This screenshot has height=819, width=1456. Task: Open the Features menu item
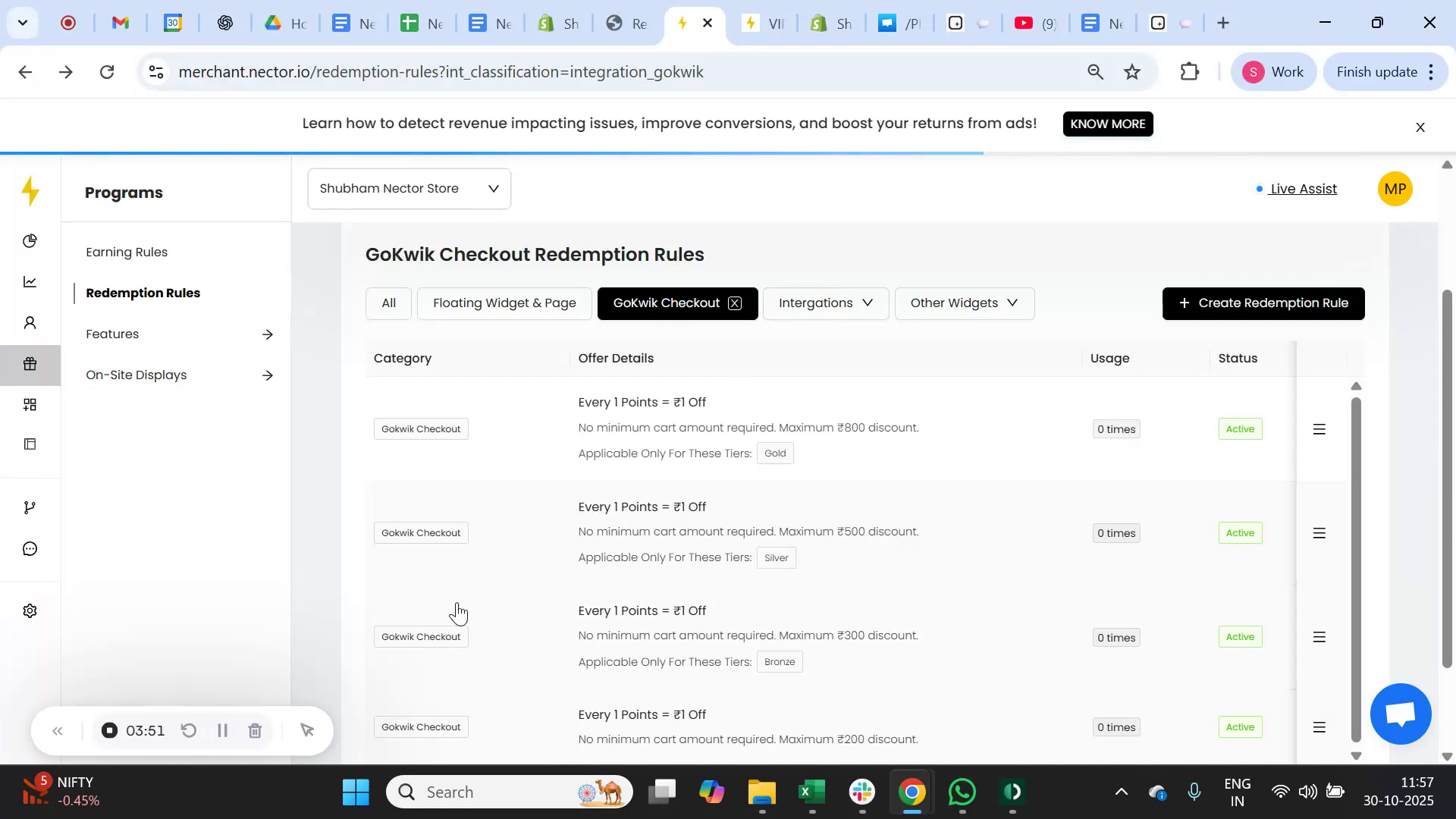pyautogui.click(x=112, y=334)
